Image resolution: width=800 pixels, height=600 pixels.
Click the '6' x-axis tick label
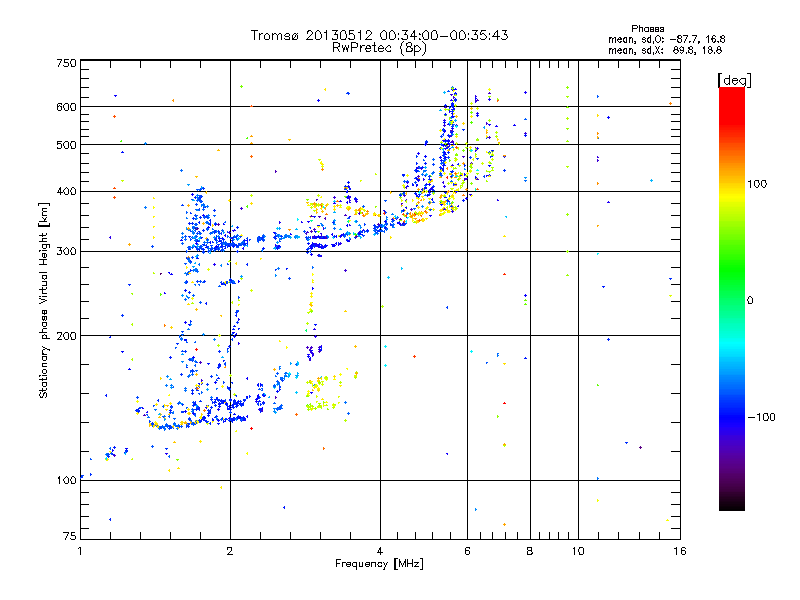point(467,551)
